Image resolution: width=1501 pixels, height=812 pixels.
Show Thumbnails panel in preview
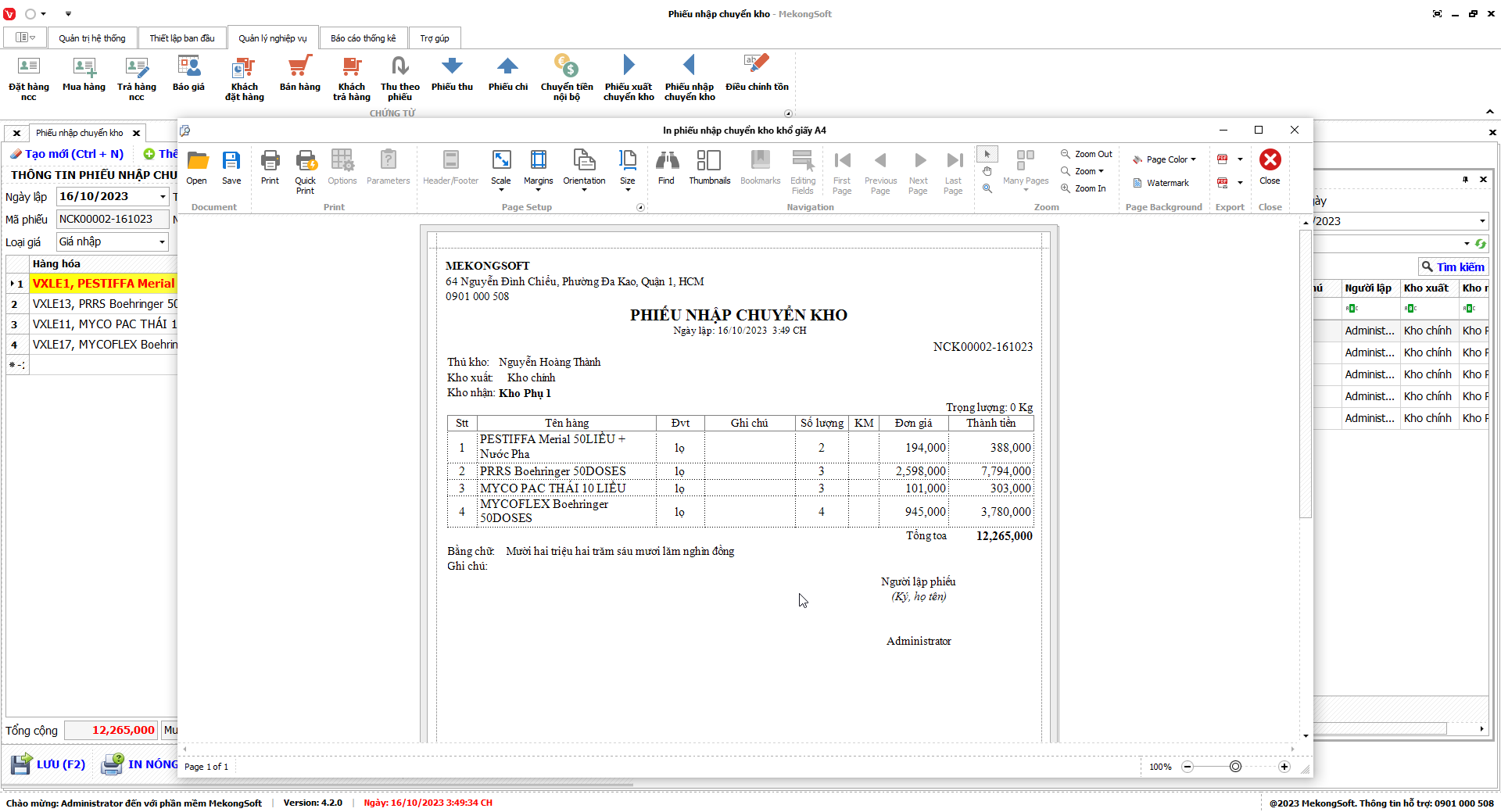point(710,168)
